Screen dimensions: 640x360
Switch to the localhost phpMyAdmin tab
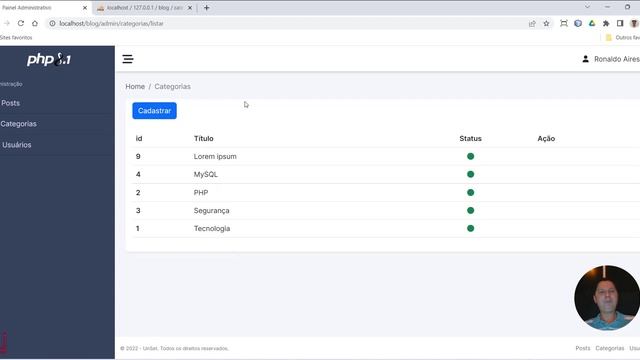point(144,8)
